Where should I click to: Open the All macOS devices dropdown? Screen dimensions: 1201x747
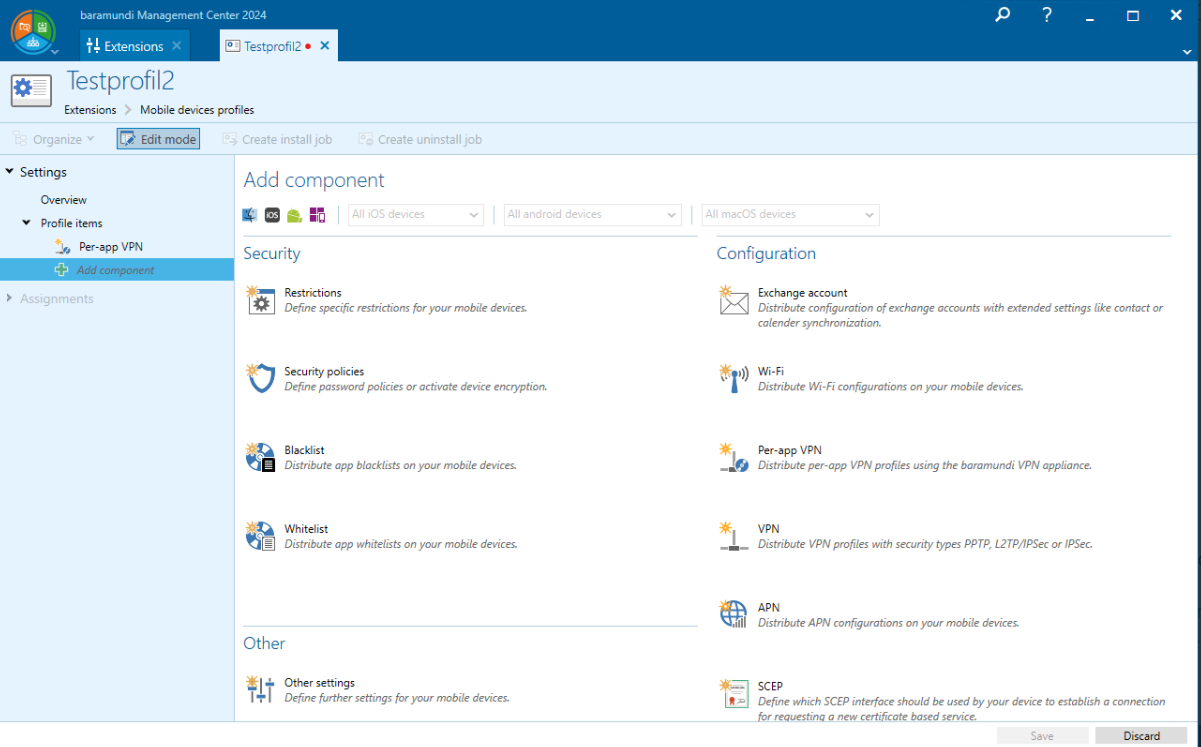click(790, 214)
